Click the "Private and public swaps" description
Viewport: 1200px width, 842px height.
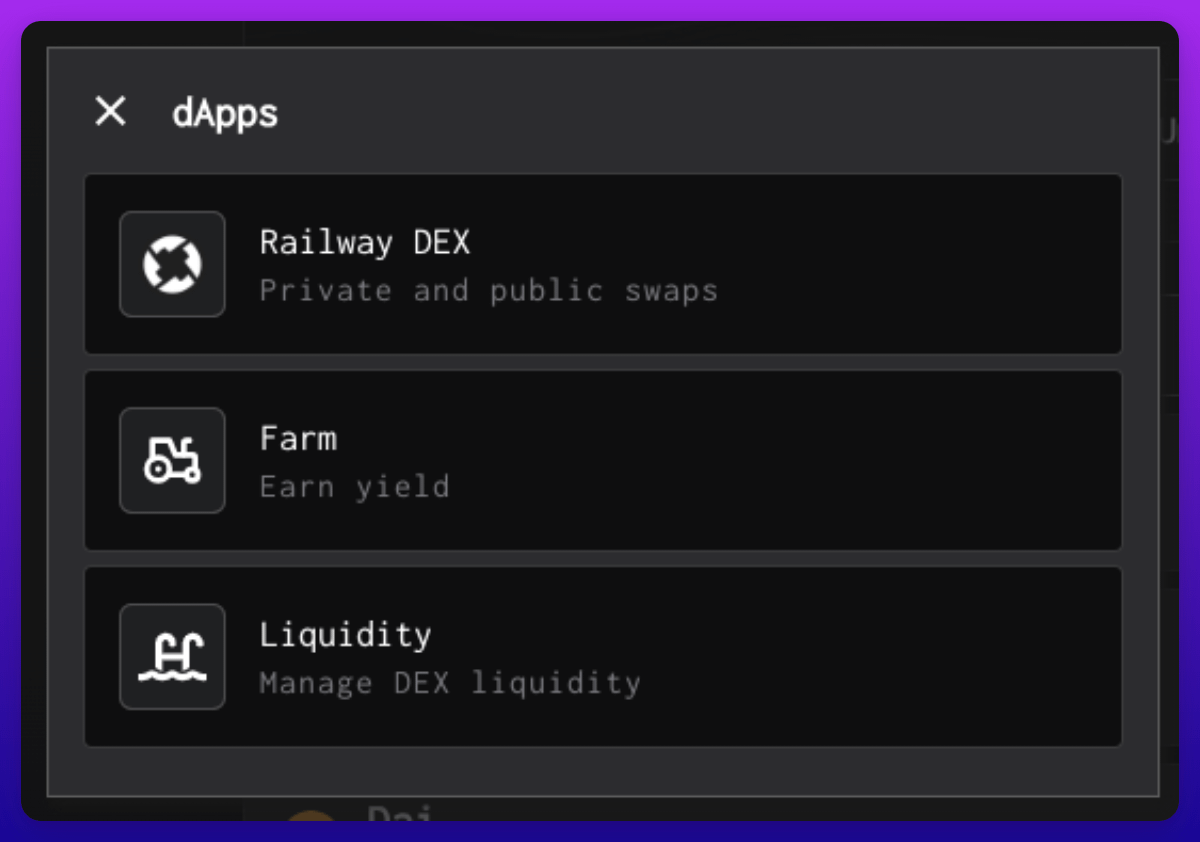tap(488, 291)
